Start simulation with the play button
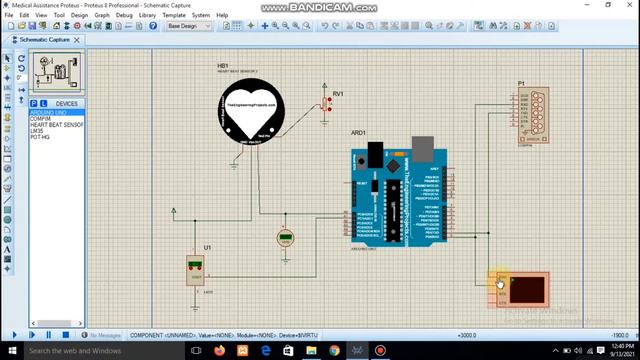Image resolution: width=640 pixels, height=360 pixels. pyautogui.click(x=14, y=335)
